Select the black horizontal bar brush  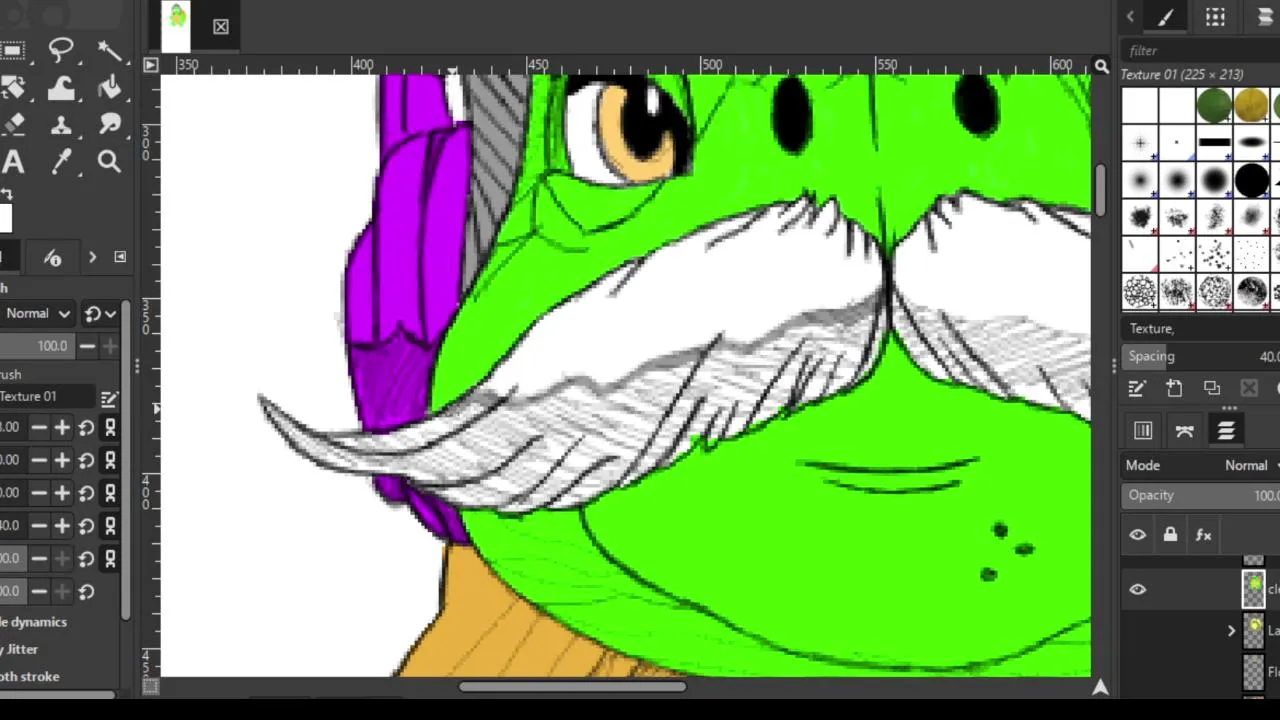[x=1214, y=143]
